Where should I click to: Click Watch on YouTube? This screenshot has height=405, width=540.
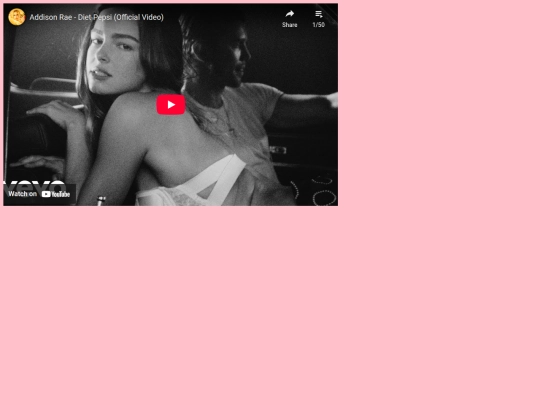coord(39,194)
